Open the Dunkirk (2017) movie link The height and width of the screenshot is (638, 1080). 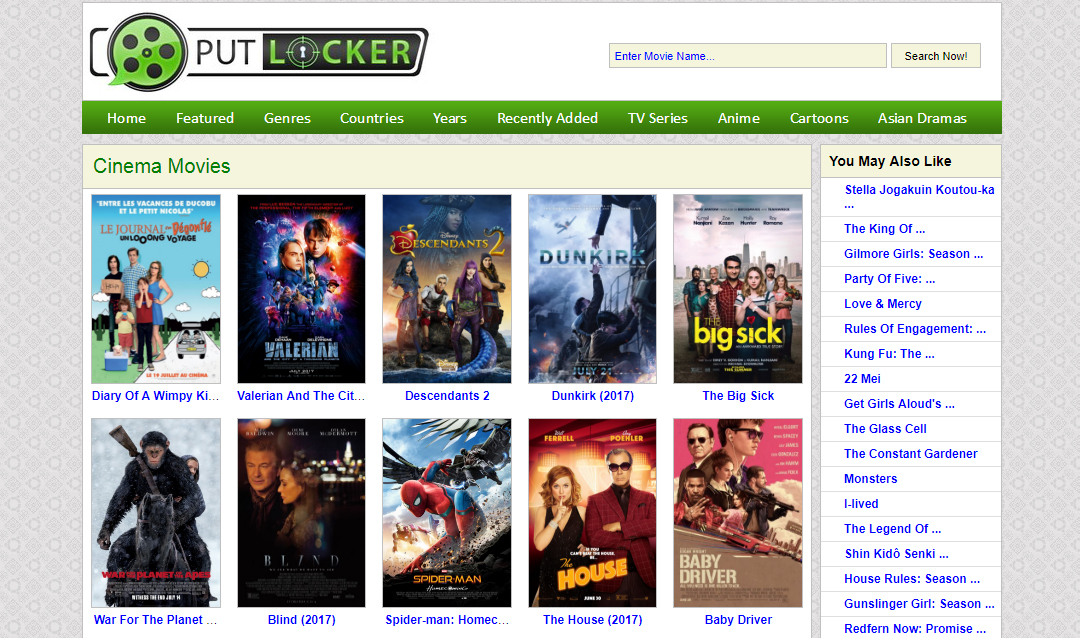(x=592, y=395)
